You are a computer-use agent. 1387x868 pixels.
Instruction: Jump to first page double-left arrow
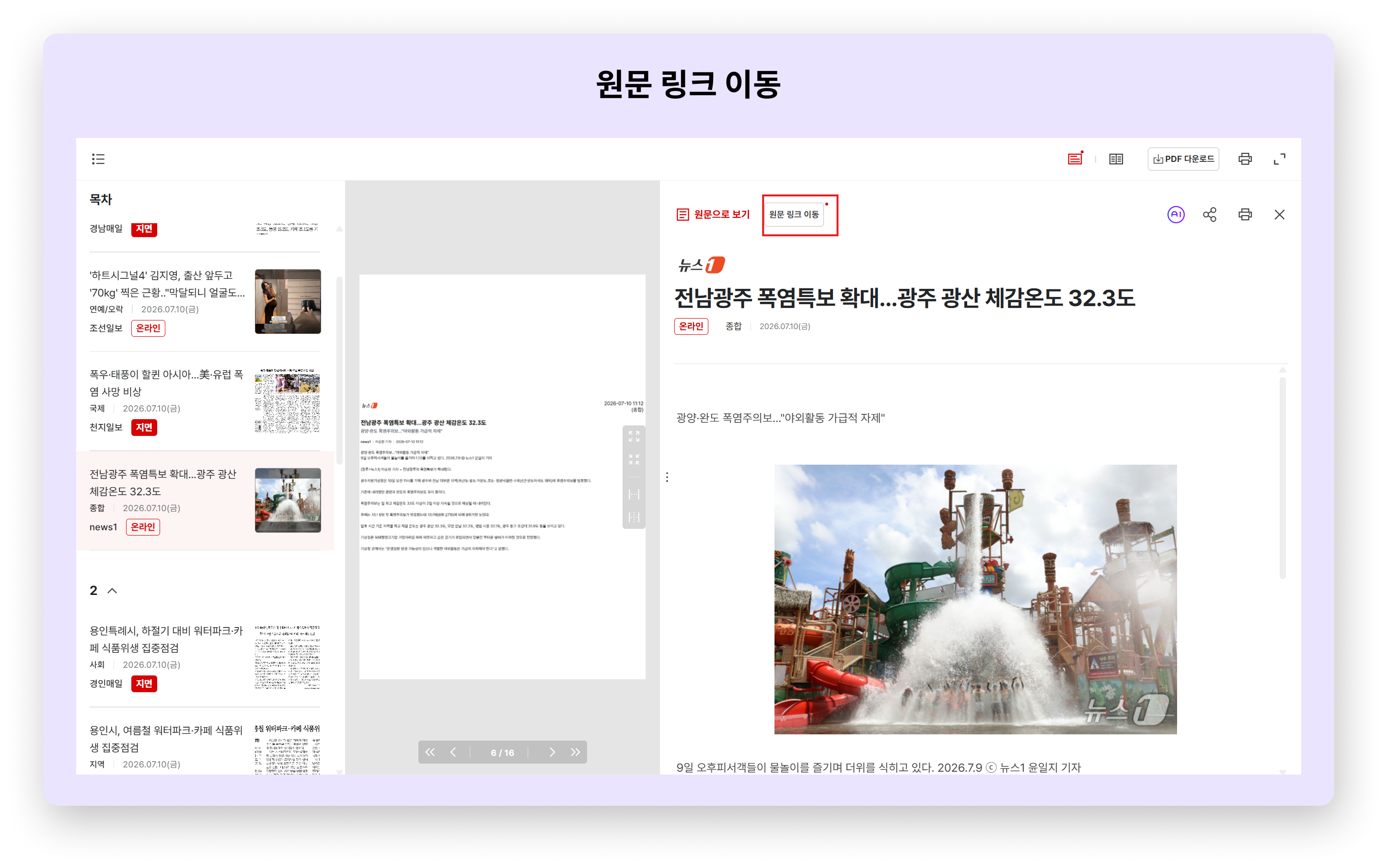pos(429,752)
